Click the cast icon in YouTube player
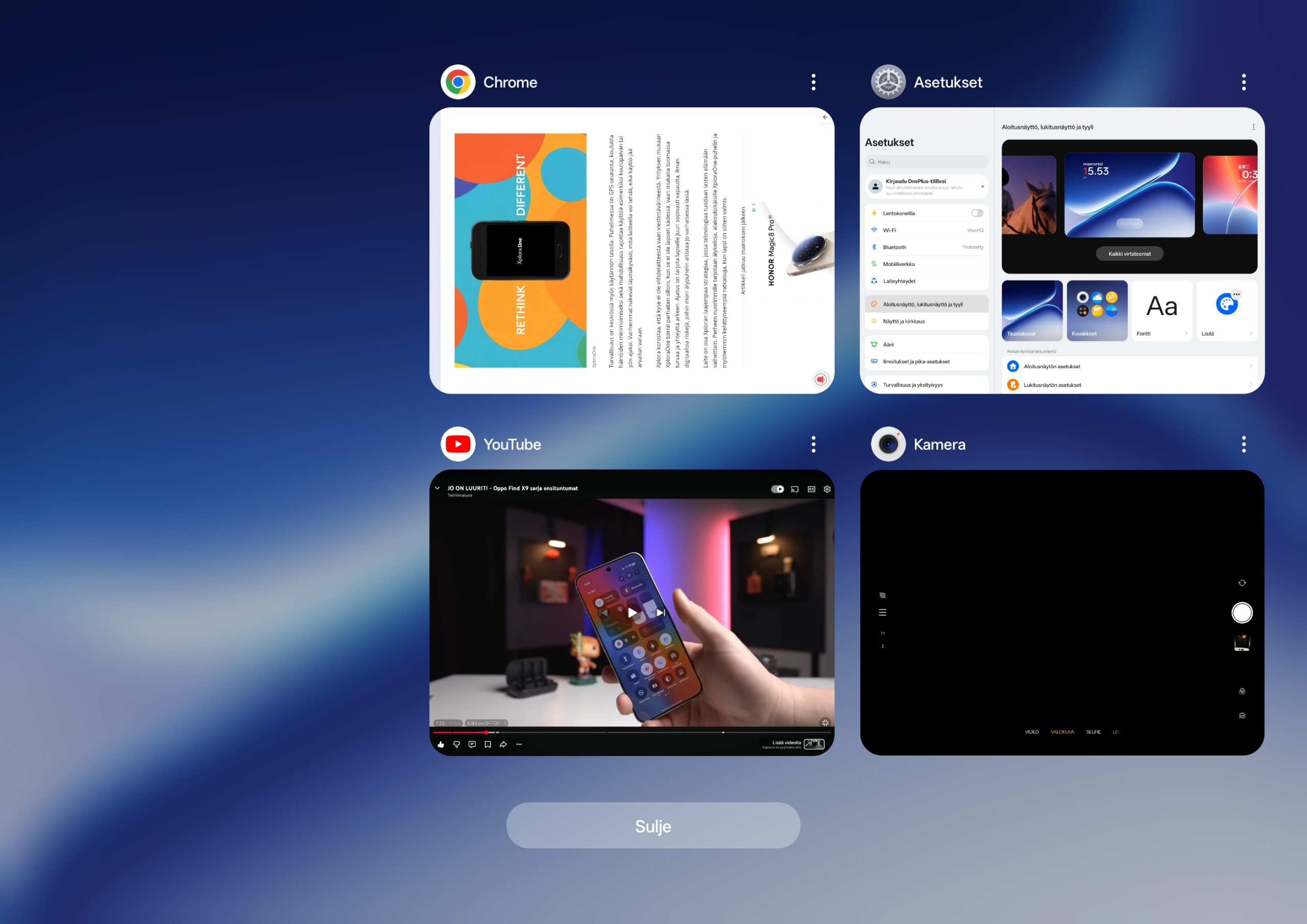Image resolution: width=1307 pixels, height=924 pixels. 795,489
